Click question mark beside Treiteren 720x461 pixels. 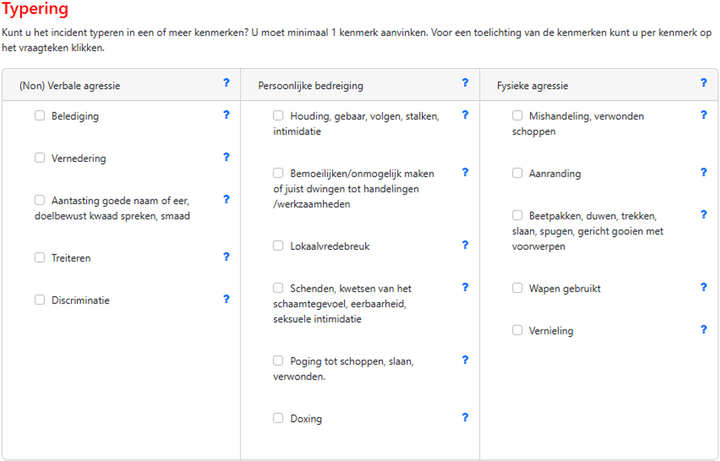pos(226,257)
